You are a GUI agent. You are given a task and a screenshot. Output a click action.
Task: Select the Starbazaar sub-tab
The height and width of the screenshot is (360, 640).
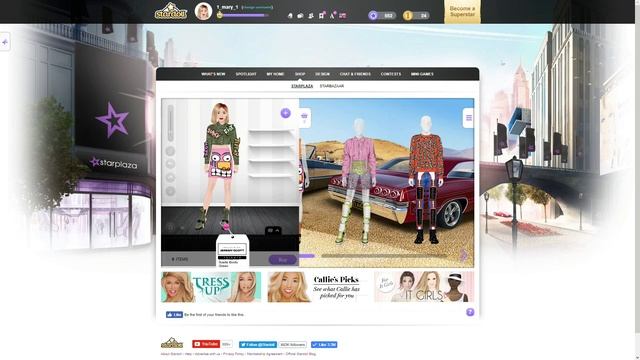331,86
